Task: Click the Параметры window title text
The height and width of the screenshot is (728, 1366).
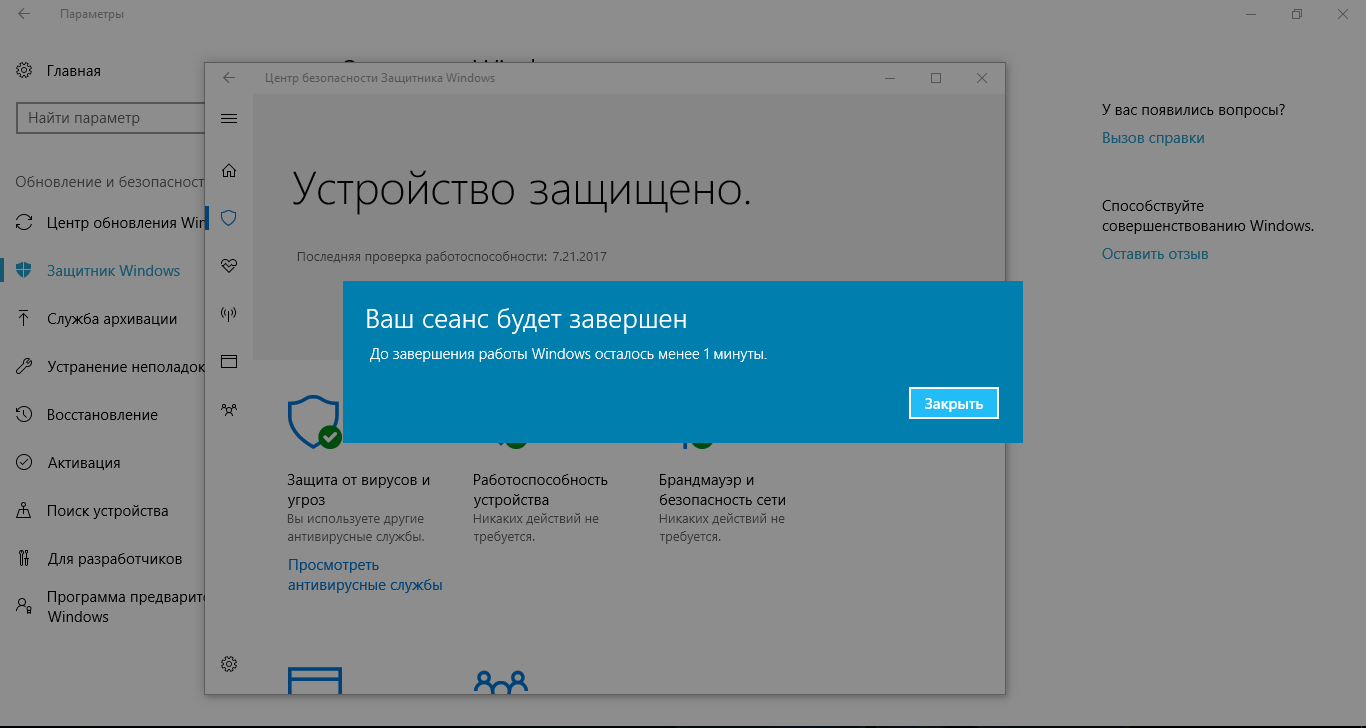Action: coord(92,15)
